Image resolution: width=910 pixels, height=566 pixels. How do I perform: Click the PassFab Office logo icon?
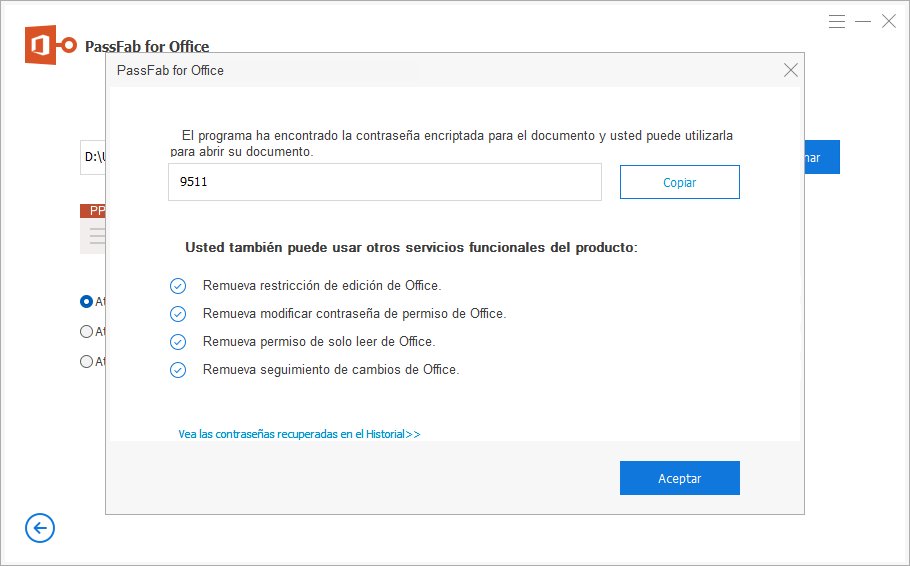tap(50, 45)
